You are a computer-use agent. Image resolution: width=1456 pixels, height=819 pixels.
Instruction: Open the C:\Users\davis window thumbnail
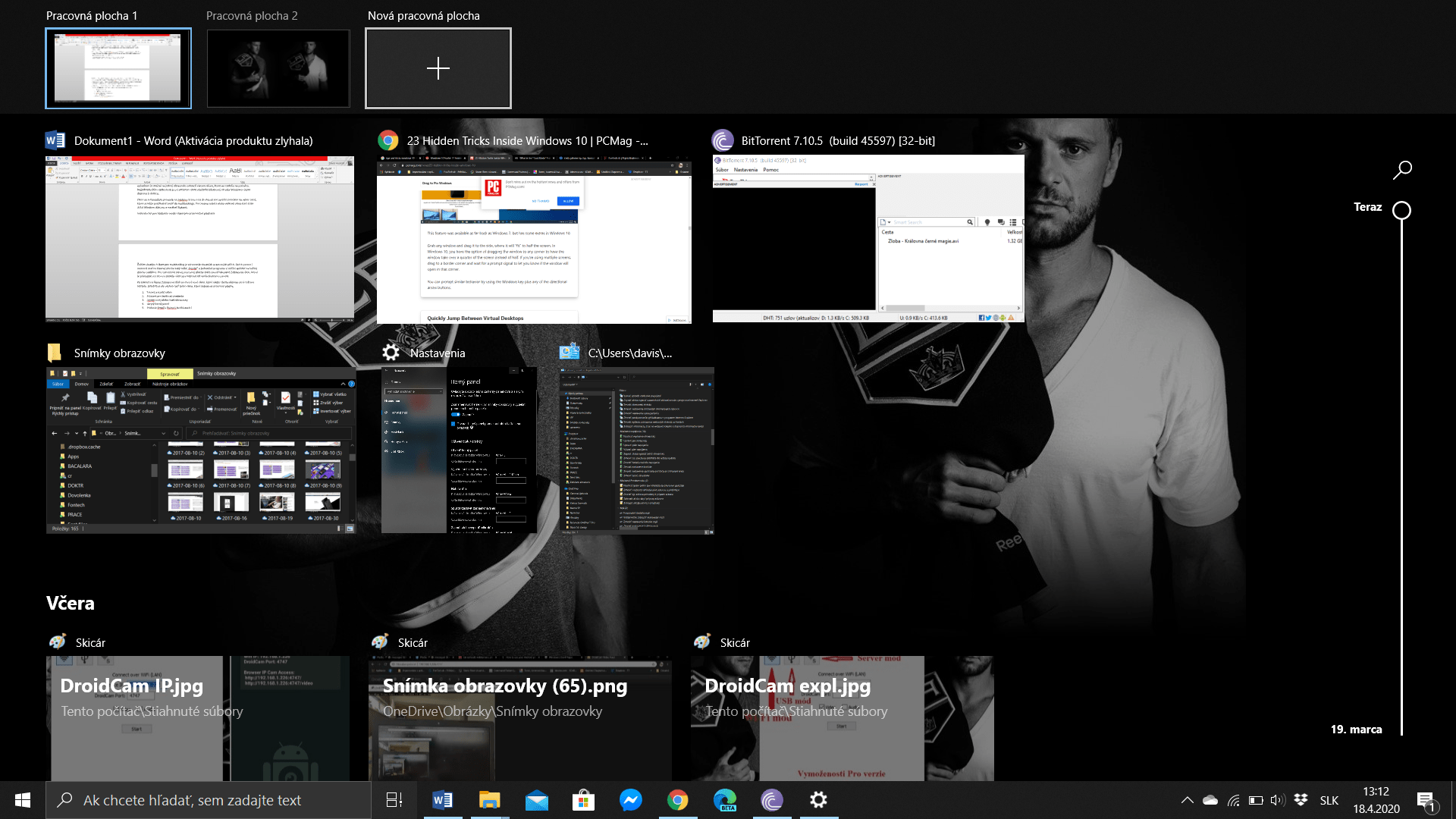tap(636, 450)
